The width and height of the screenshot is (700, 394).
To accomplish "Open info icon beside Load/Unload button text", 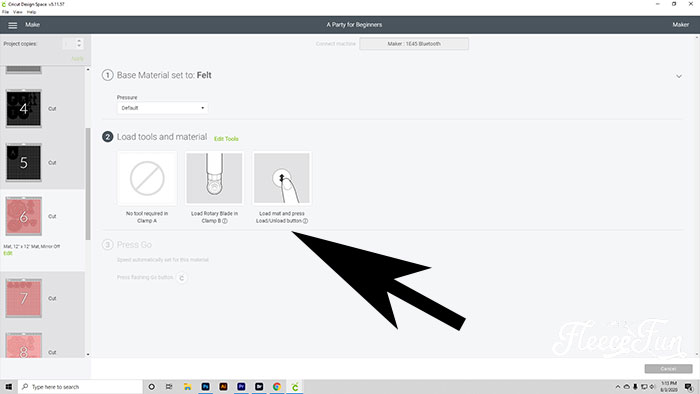I will (x=305, y=221).
